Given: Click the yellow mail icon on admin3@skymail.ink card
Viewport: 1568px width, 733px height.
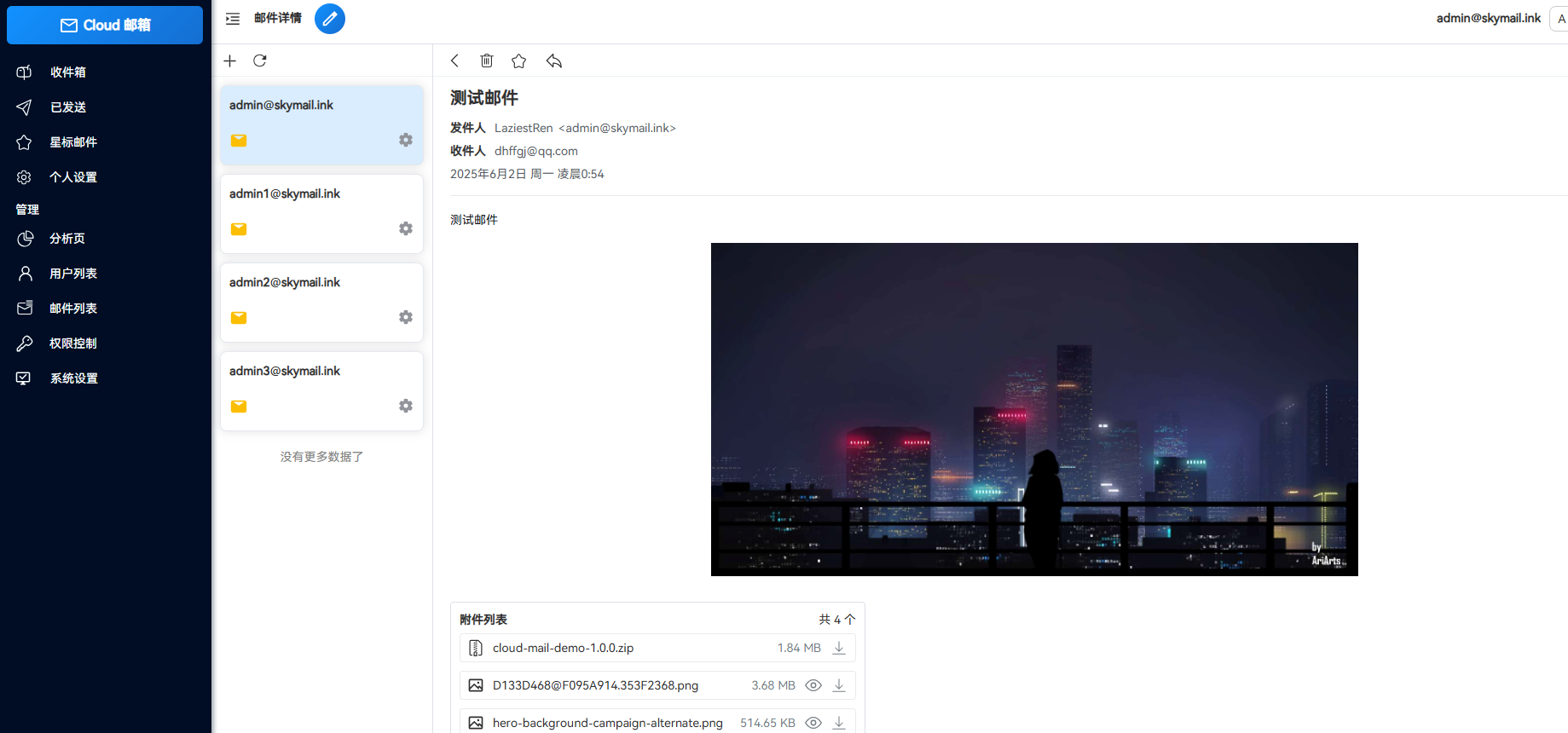Looking at the screenshot, I should coord(239,406).
